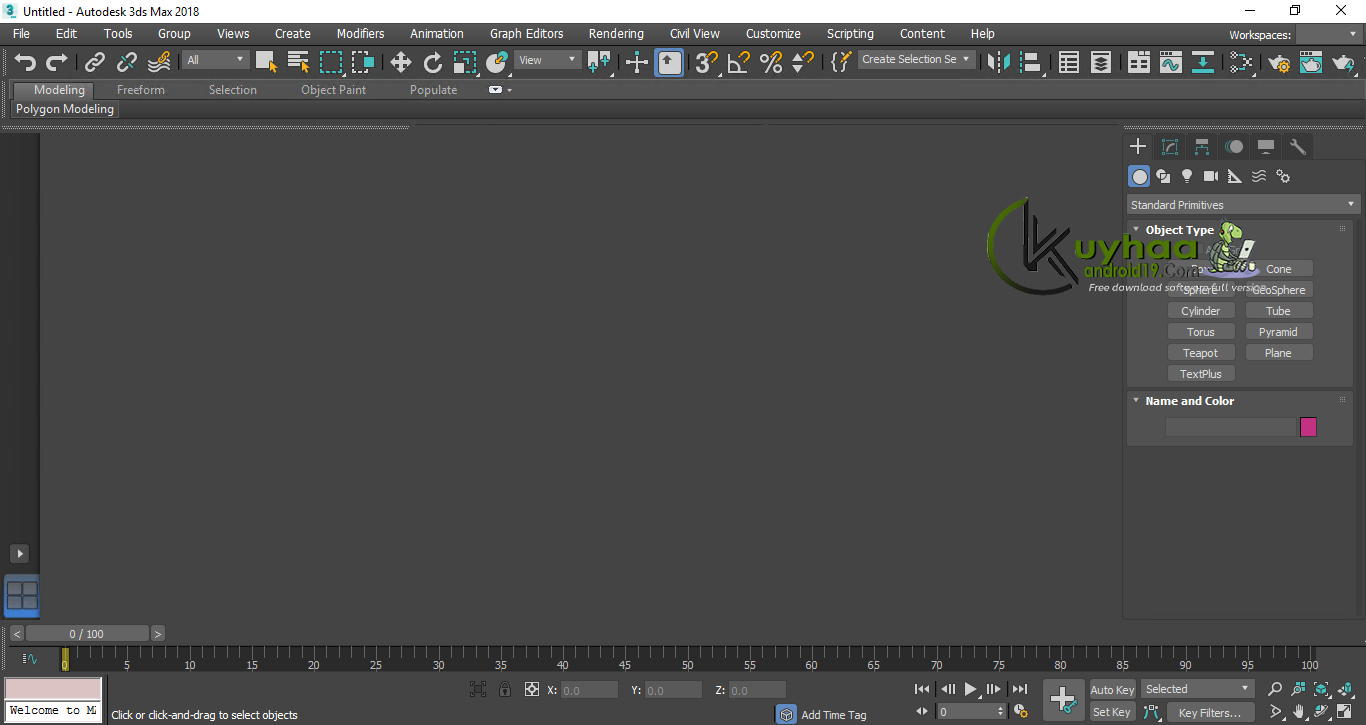Toggle Angle Snap
1366x725 pixels.
pos(739,63)
